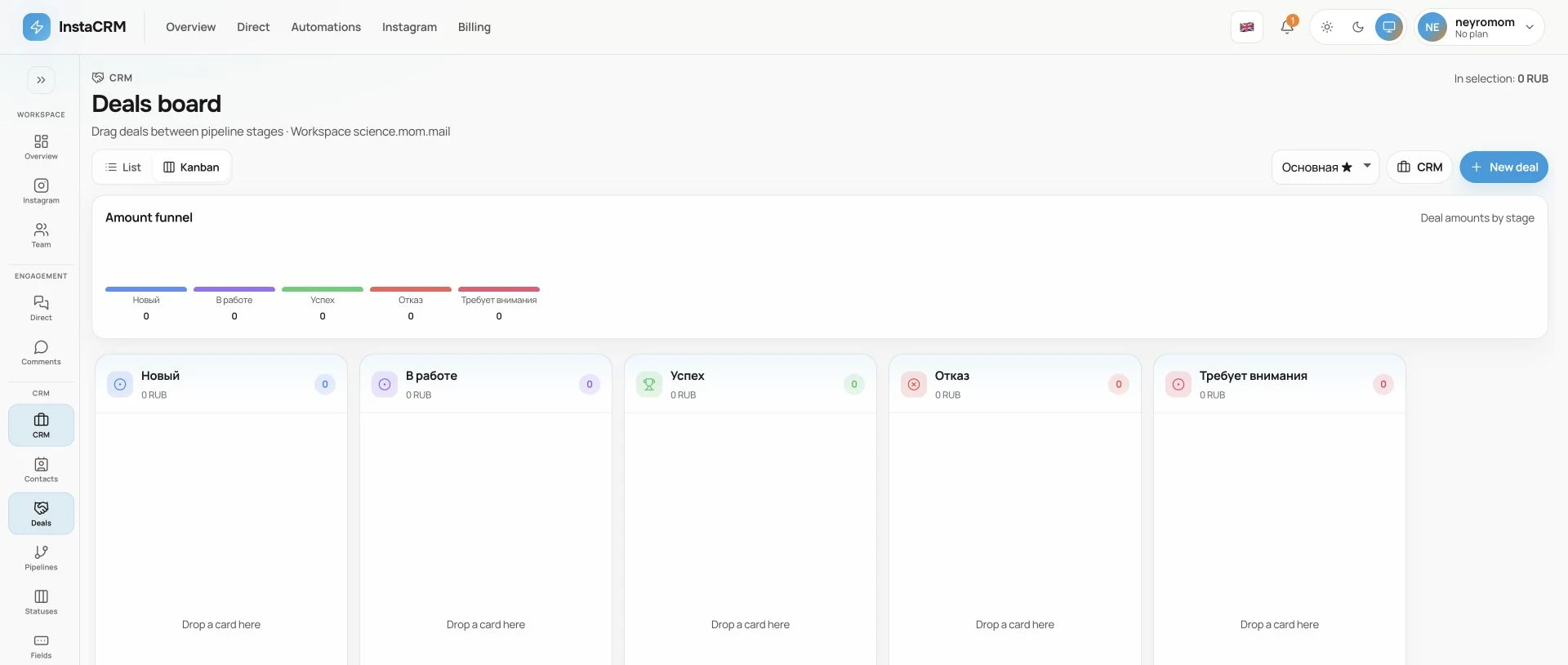Switch to List view

(123, 167)
